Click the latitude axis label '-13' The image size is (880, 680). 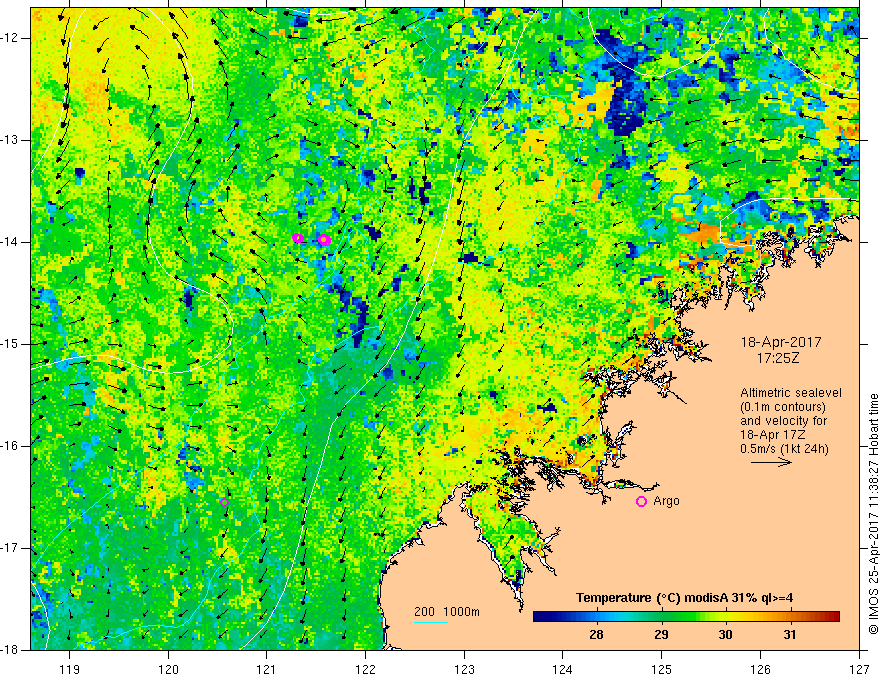pos(10,140)
